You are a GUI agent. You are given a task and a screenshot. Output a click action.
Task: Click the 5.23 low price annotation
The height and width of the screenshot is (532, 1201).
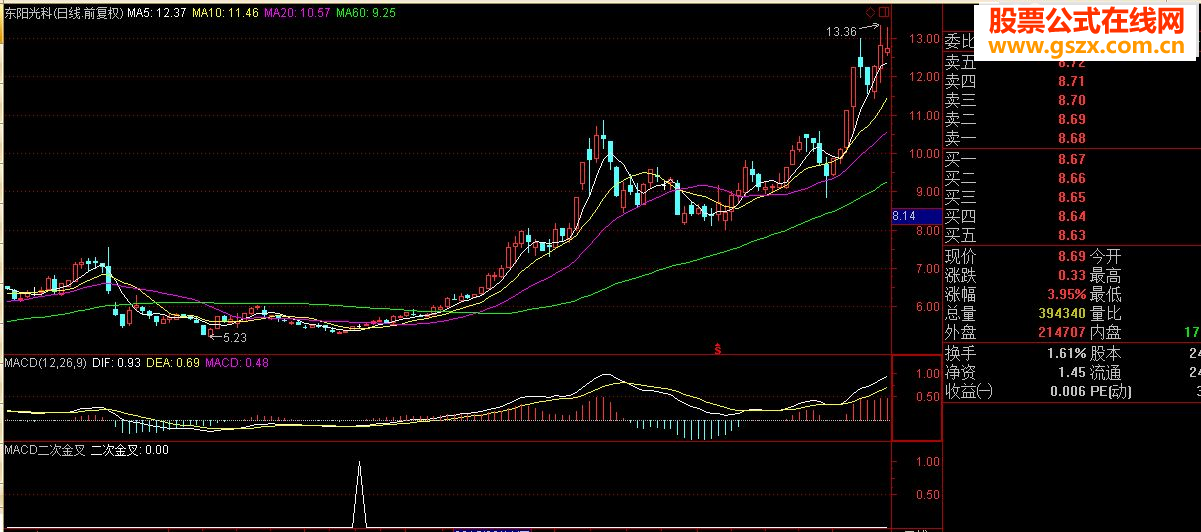[x=233, y=338]
